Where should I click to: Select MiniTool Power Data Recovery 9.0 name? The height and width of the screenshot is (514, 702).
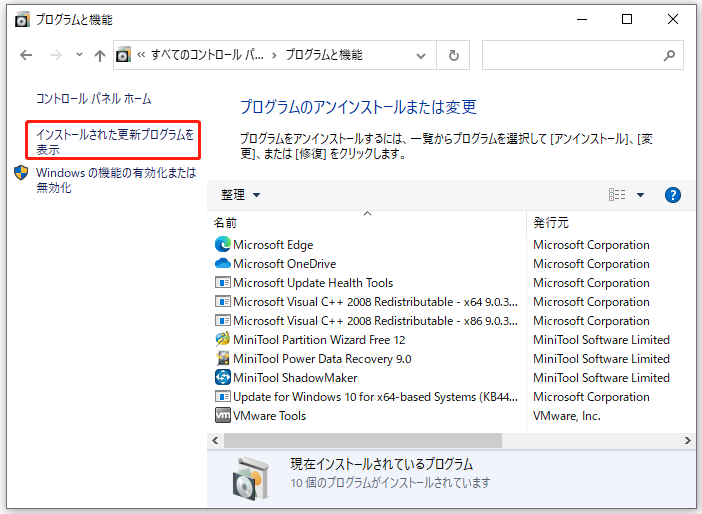point(322,359)
